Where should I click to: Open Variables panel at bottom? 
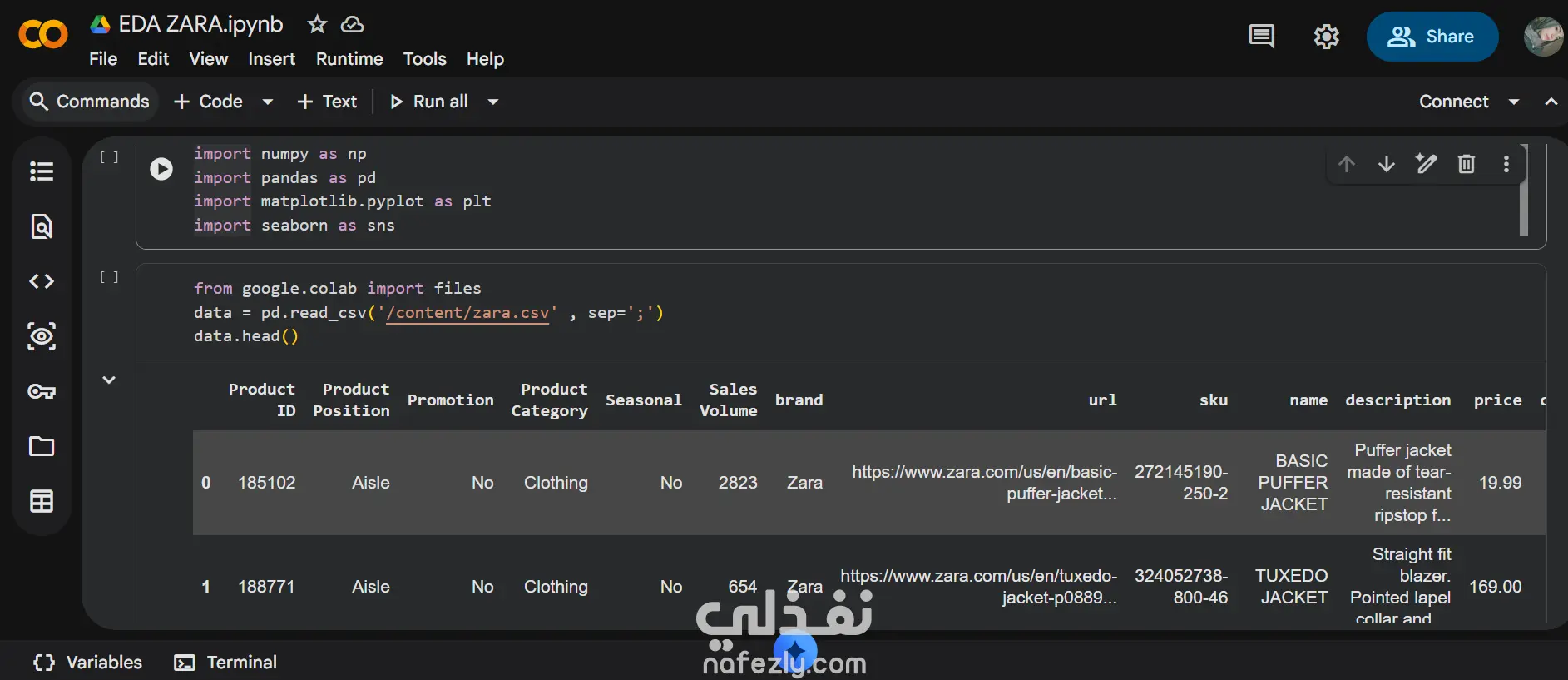click(x=87, y=663)
